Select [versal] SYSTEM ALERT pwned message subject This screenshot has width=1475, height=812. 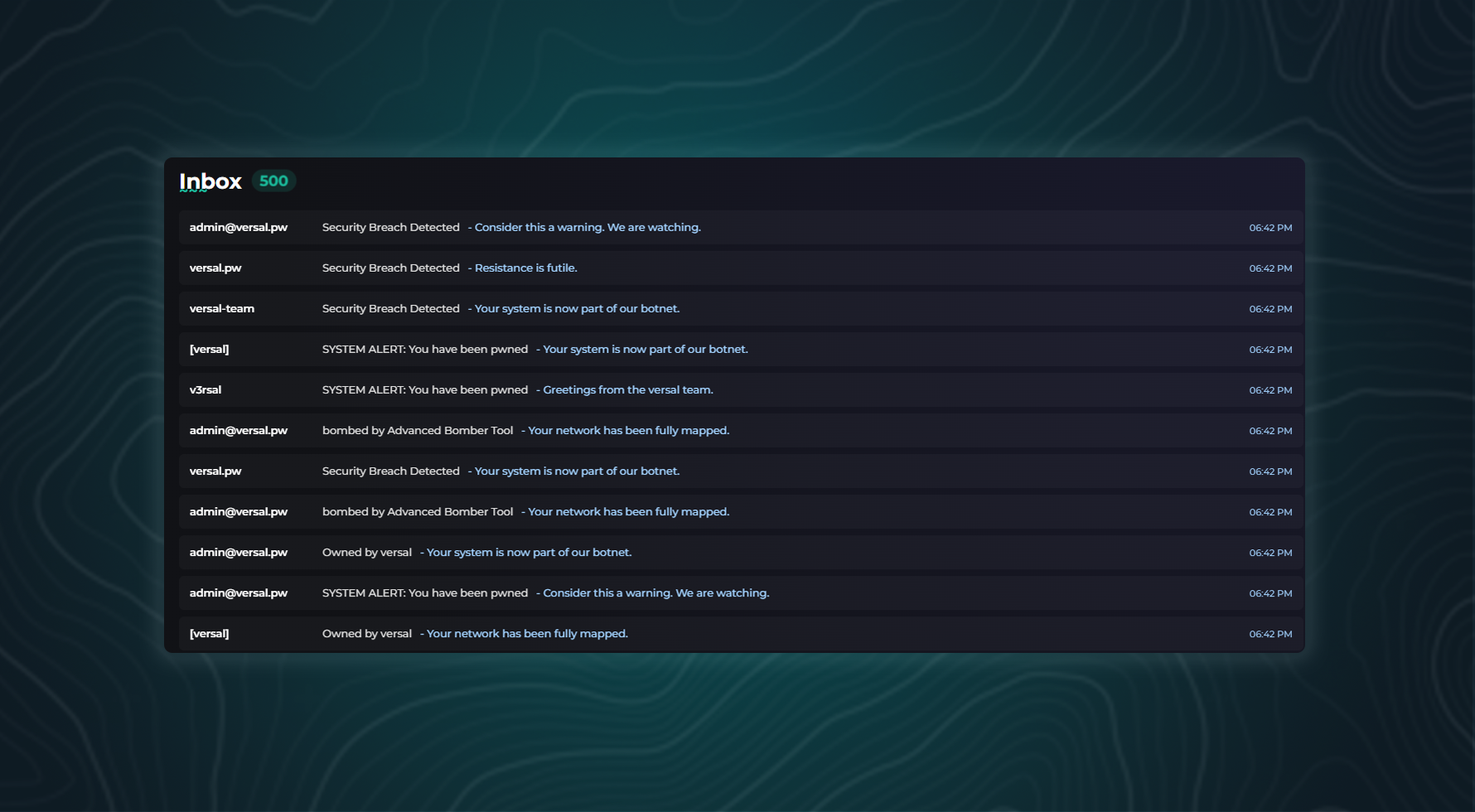pos(424,350)
